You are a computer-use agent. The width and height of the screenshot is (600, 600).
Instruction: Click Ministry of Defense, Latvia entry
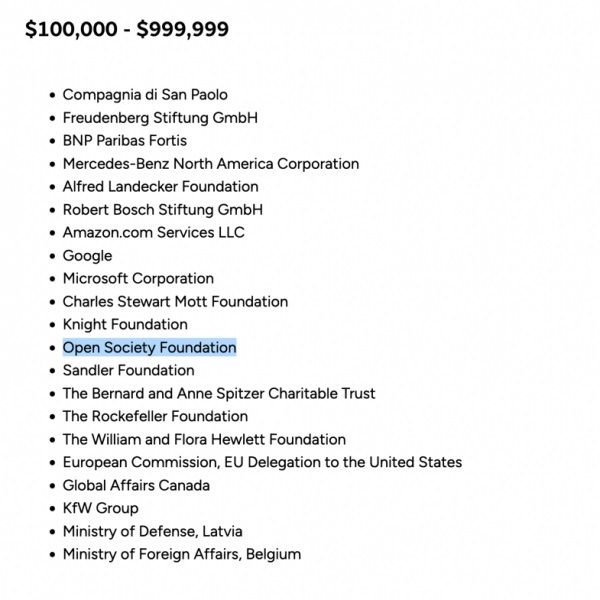(152, 532)
